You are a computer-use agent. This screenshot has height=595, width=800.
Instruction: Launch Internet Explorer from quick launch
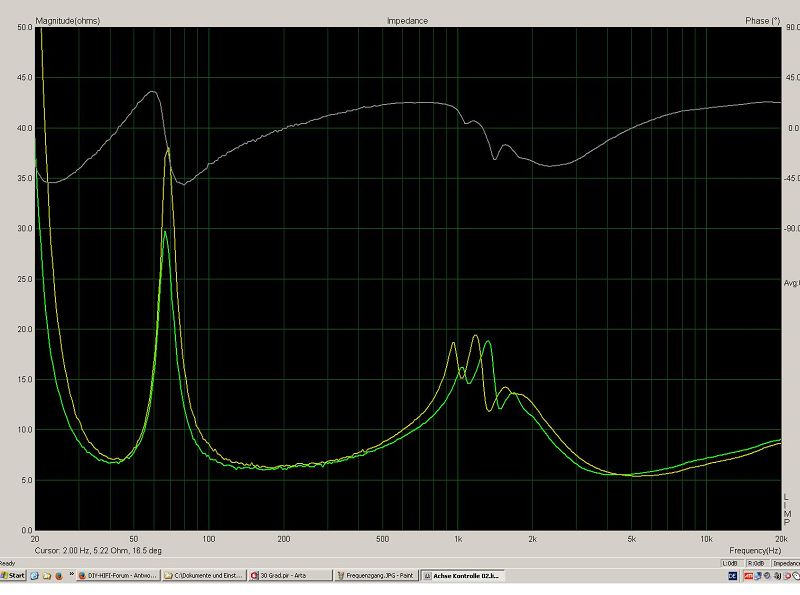pyautogui.click(x=35, y=576)
